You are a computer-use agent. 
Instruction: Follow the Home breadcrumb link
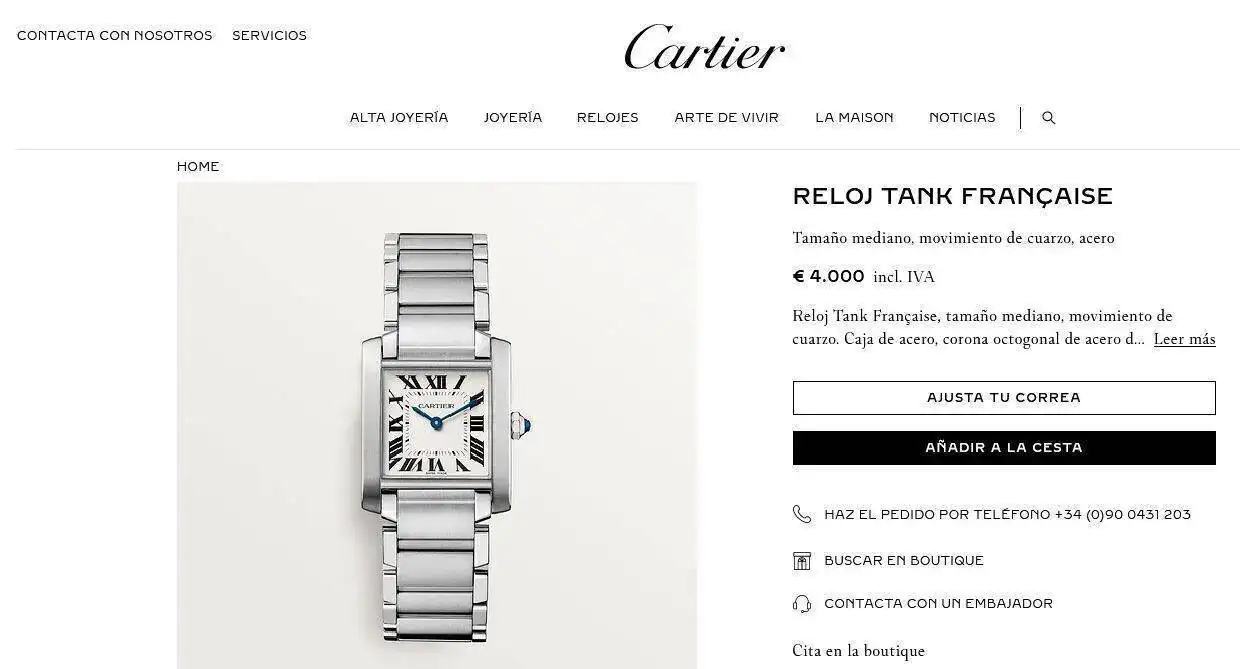point(198,167)
